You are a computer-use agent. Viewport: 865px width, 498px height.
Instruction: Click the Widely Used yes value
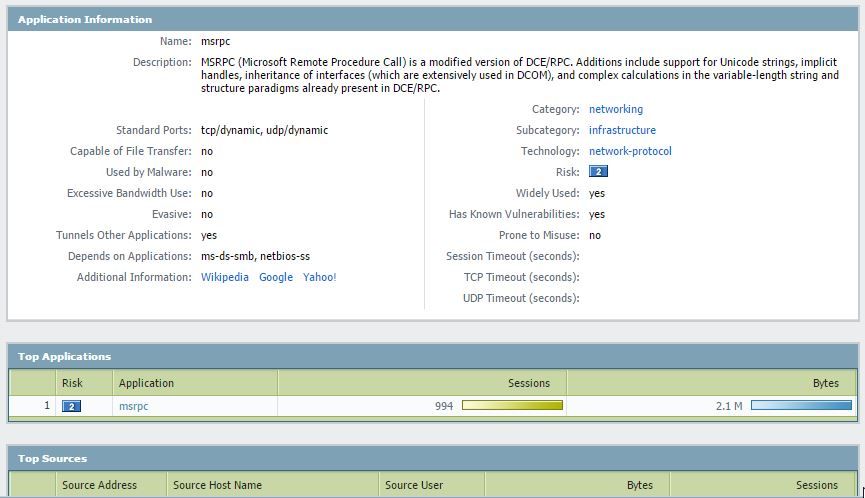click(597, 193)
